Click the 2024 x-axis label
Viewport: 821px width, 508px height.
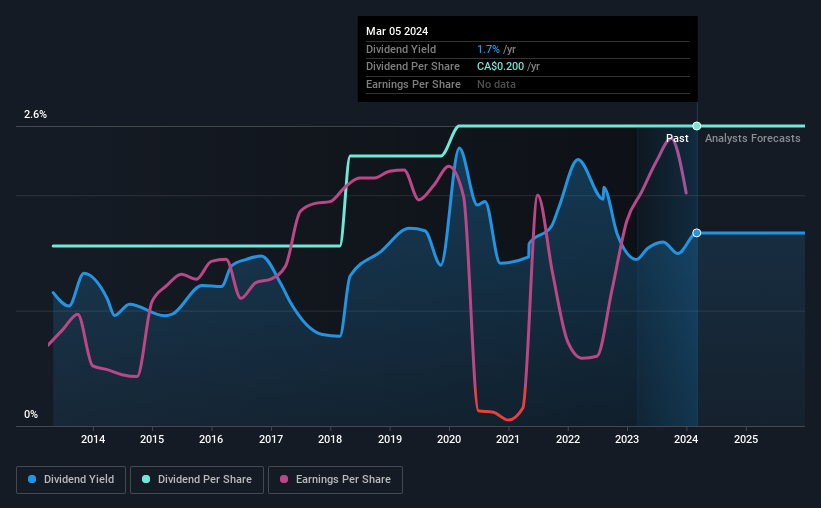tap(686, 439)
